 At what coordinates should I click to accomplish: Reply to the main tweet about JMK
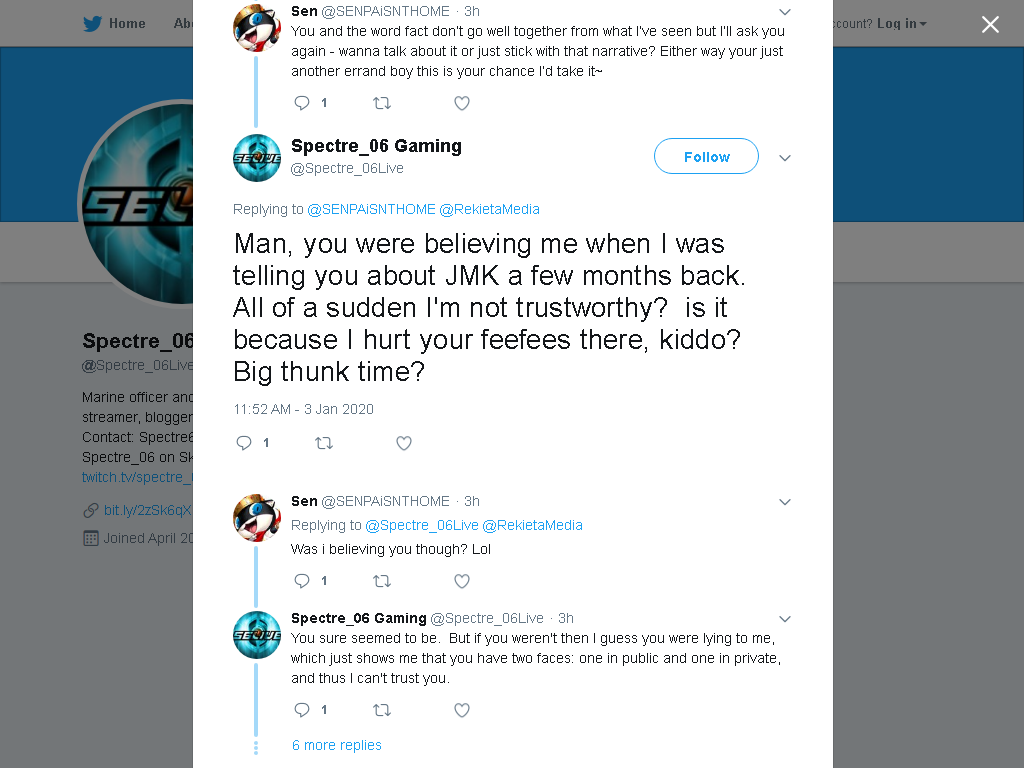click(x=244, y=443)
